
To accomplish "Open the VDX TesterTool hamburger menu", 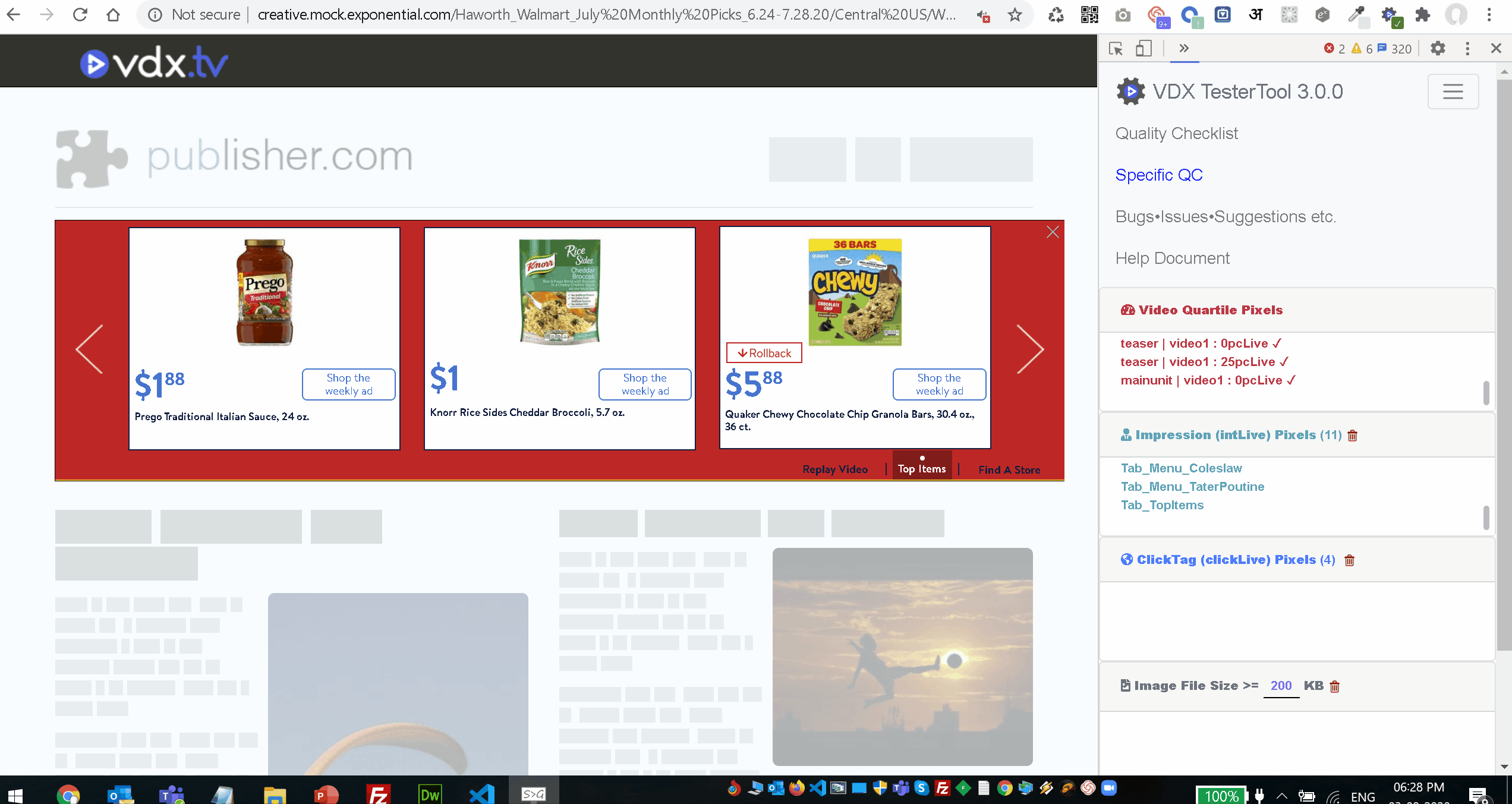I will (1453, 92).
